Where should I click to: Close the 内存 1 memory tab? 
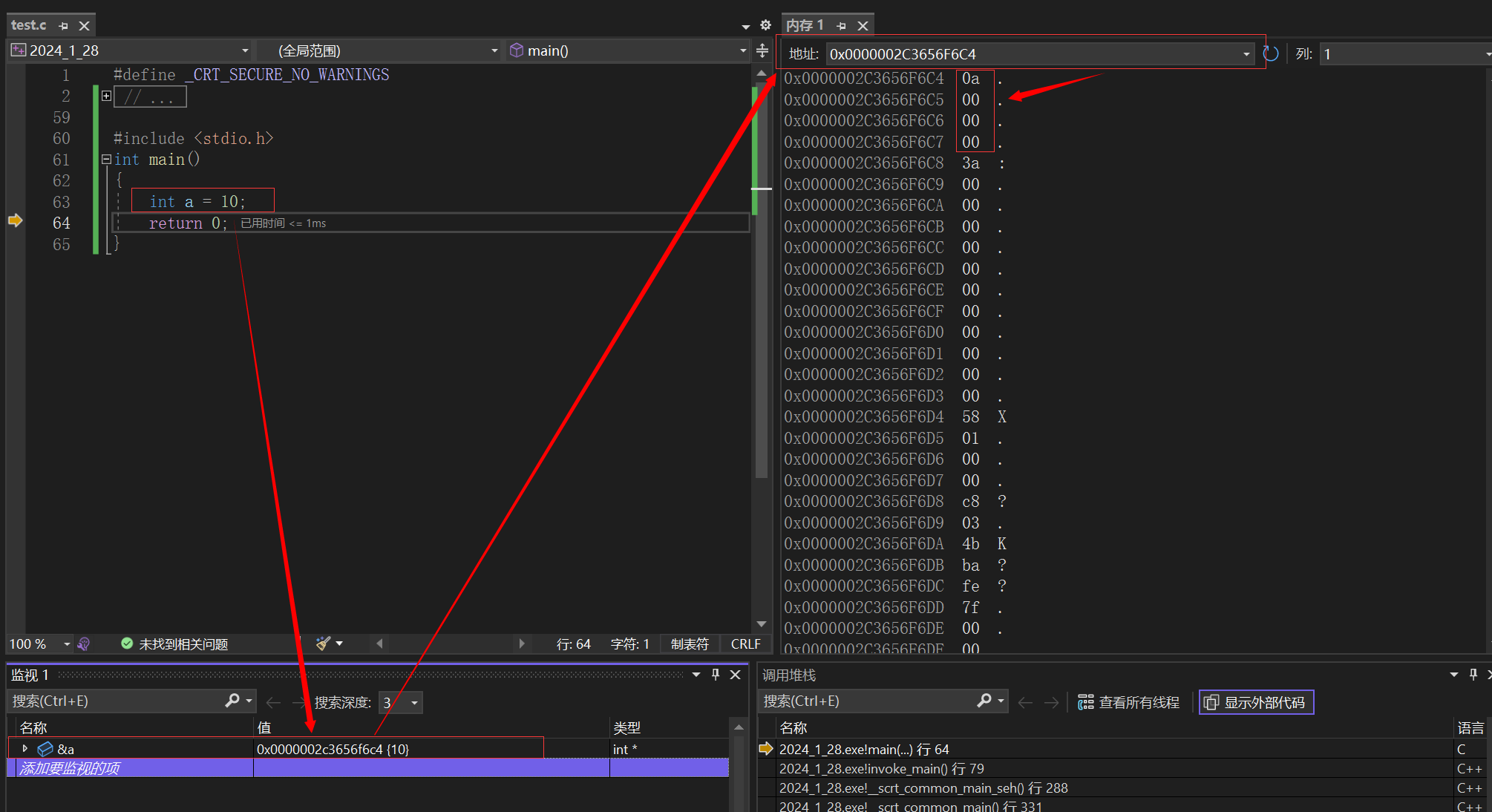point(863,26)
